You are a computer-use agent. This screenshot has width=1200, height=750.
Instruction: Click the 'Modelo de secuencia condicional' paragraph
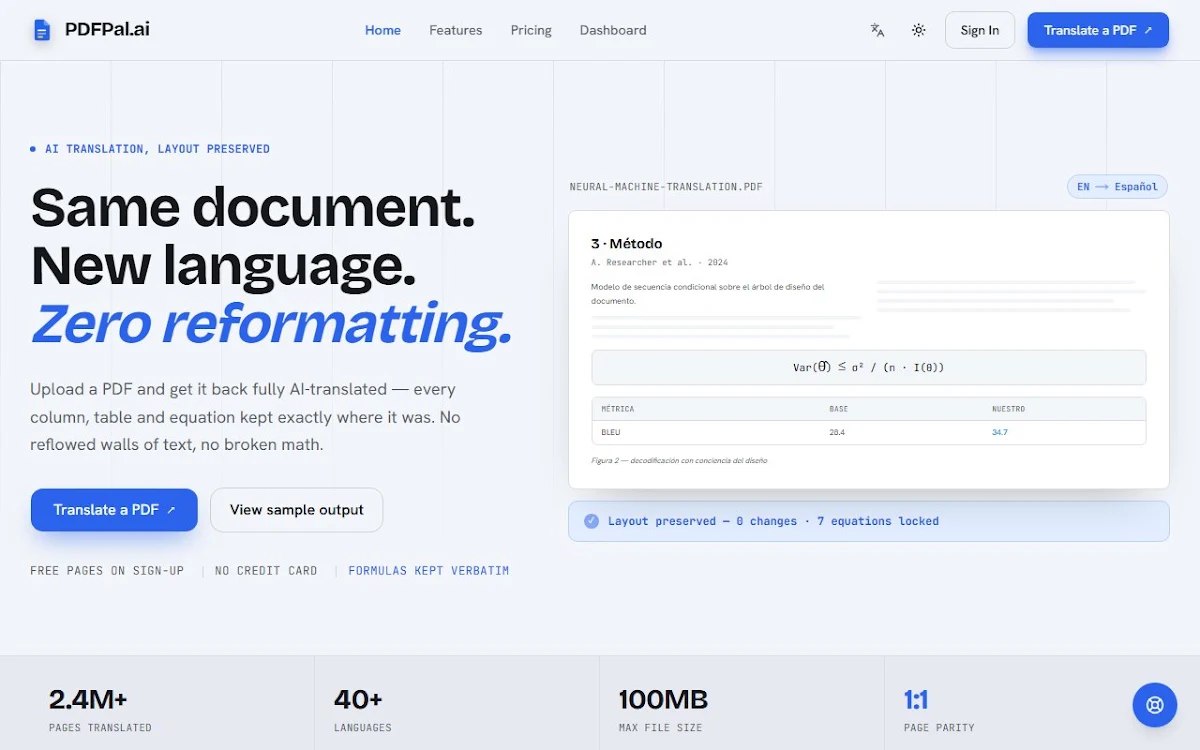point(708,293)
